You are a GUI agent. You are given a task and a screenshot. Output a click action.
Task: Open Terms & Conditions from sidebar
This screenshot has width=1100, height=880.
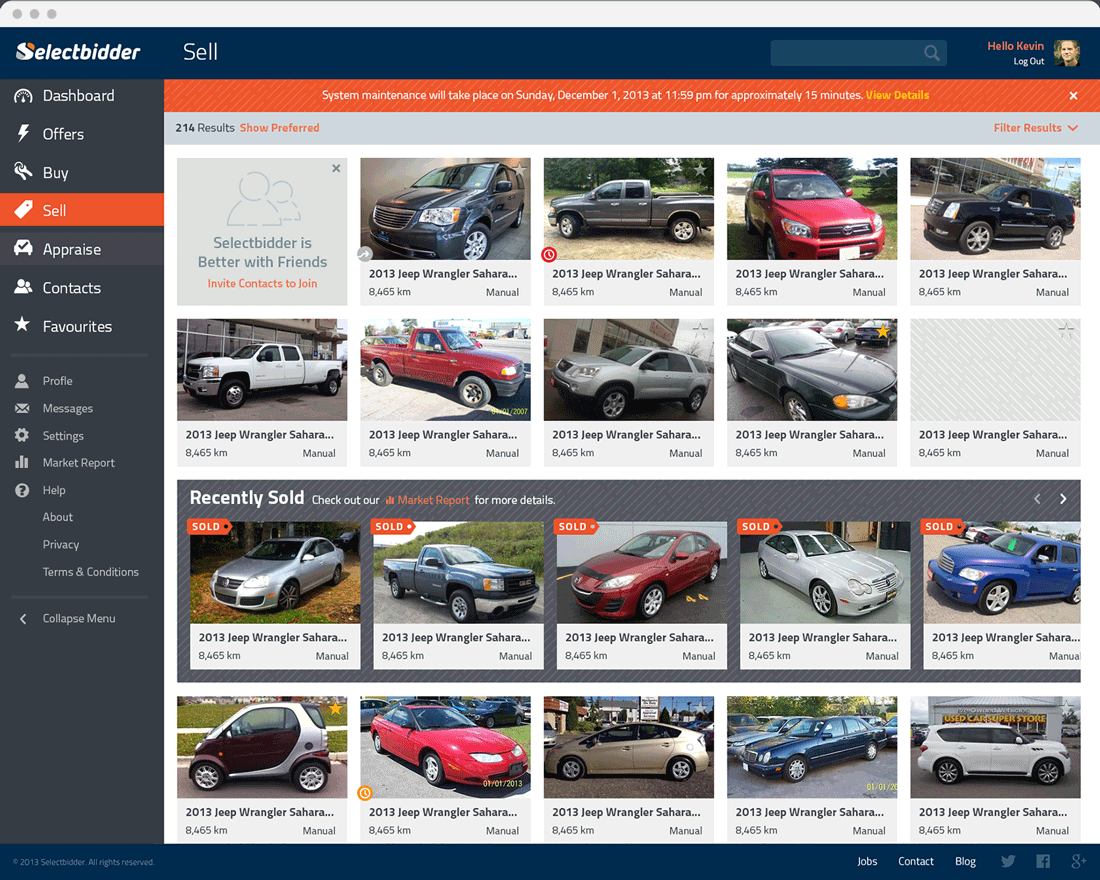(x=90, y=572)
